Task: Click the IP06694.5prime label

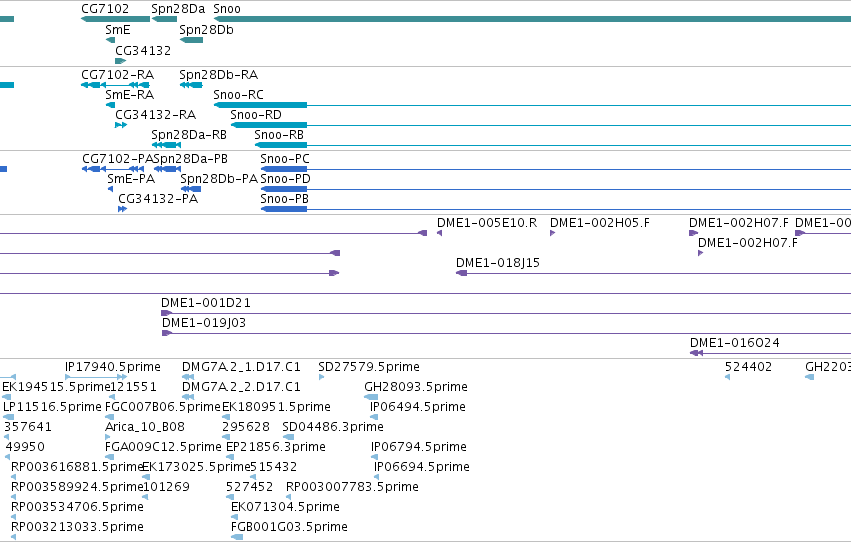Action: pyautogui.click(x=422, y=468)
